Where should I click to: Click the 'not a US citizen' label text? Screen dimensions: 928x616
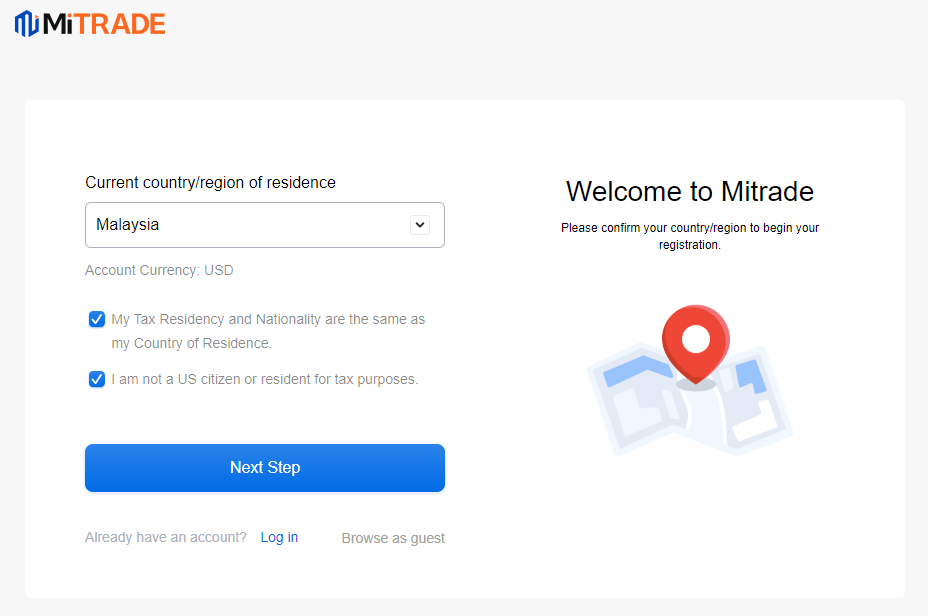click(265, 379)
